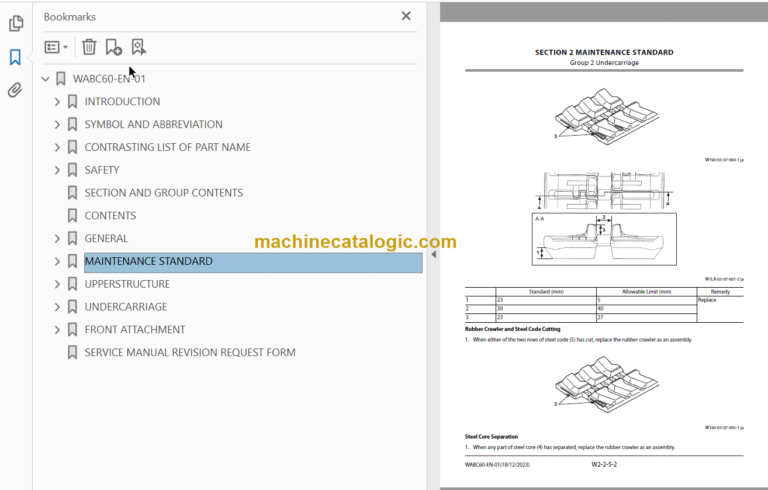Click the A-A cross-section diagram
This screenshot has width=768, height=490.
click(x=604, y=239)
